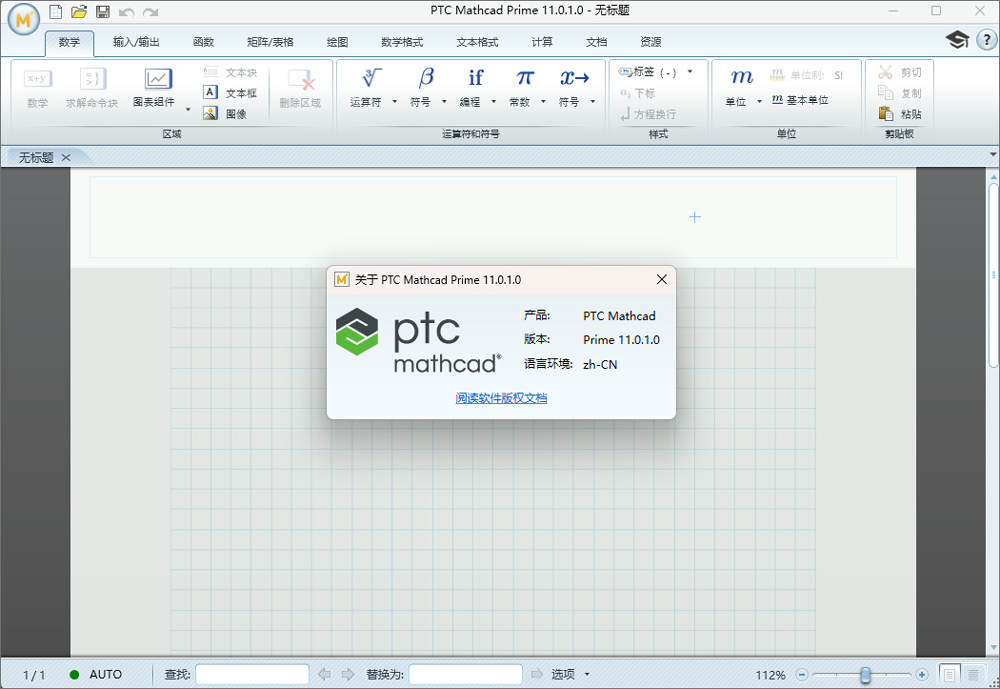Switch to the 文档 ribbon tab

596,42
